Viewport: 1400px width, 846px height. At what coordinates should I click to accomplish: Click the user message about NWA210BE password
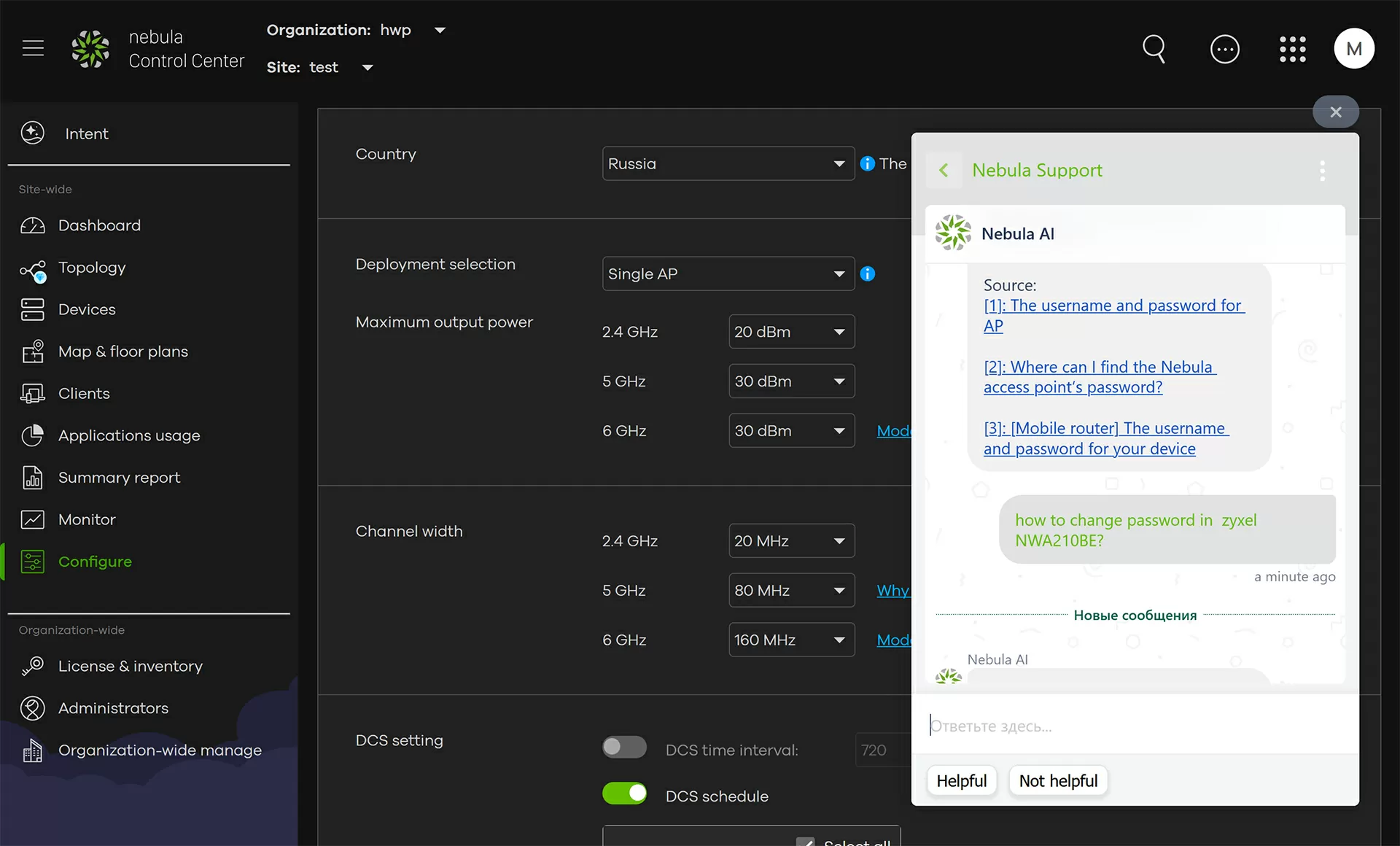coord(1167,530)
